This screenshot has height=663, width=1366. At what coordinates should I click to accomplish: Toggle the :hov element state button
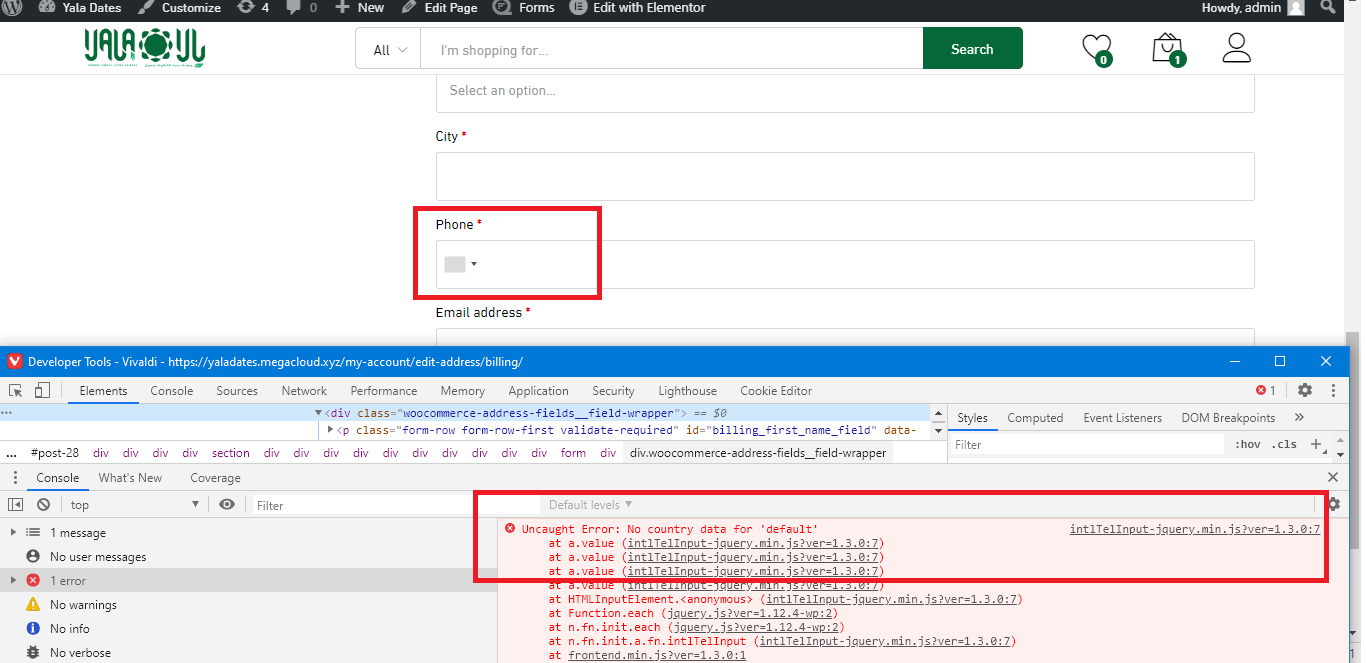[1248, 445]
